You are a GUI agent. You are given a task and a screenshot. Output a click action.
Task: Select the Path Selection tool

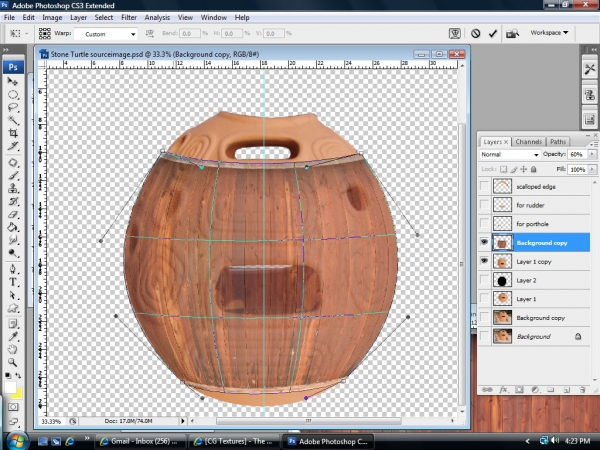point(13,295)
